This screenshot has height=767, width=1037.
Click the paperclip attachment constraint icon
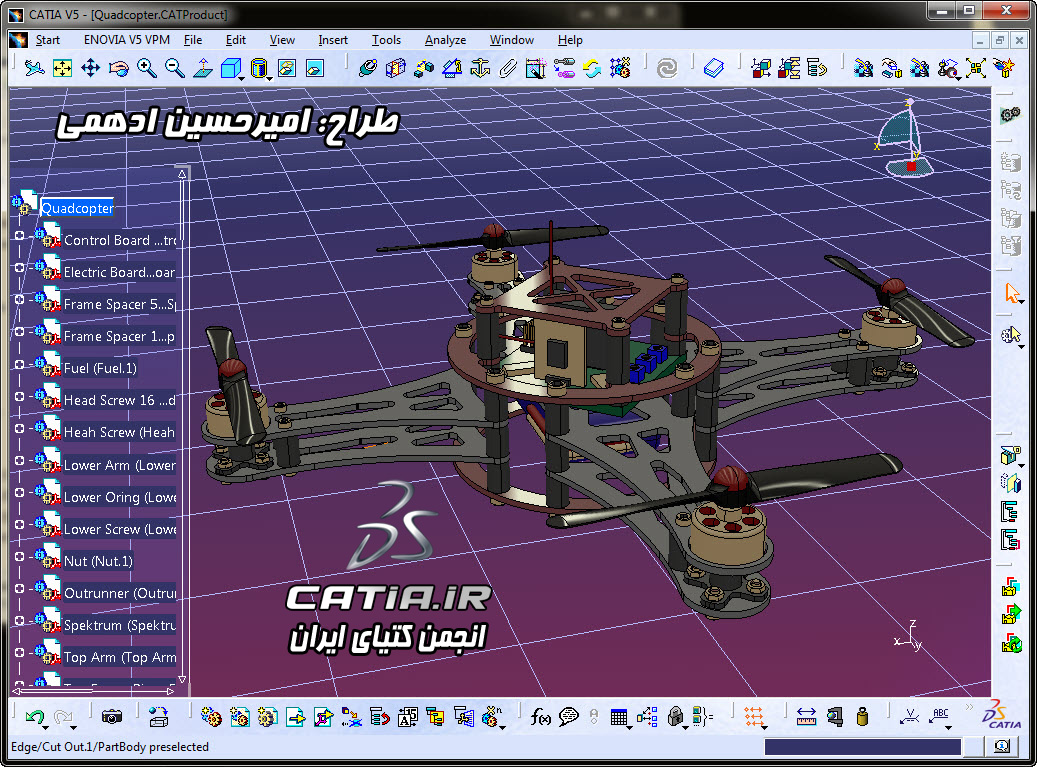click(x=508, y=67)
